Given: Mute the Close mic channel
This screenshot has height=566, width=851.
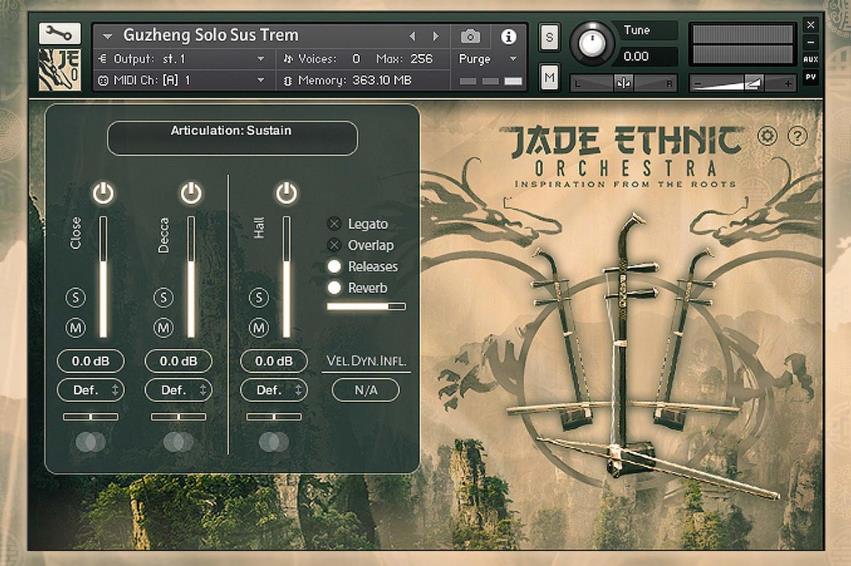Looking at the screenshot, I should [x=75, y=328].
